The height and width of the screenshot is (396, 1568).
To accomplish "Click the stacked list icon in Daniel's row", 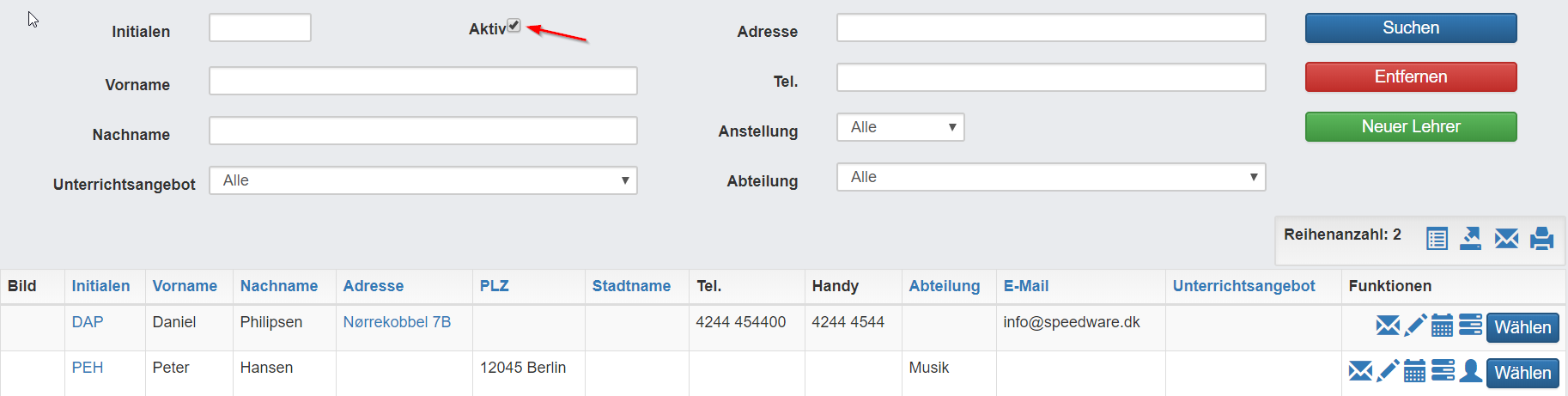I will click(x=1470, y=324).
